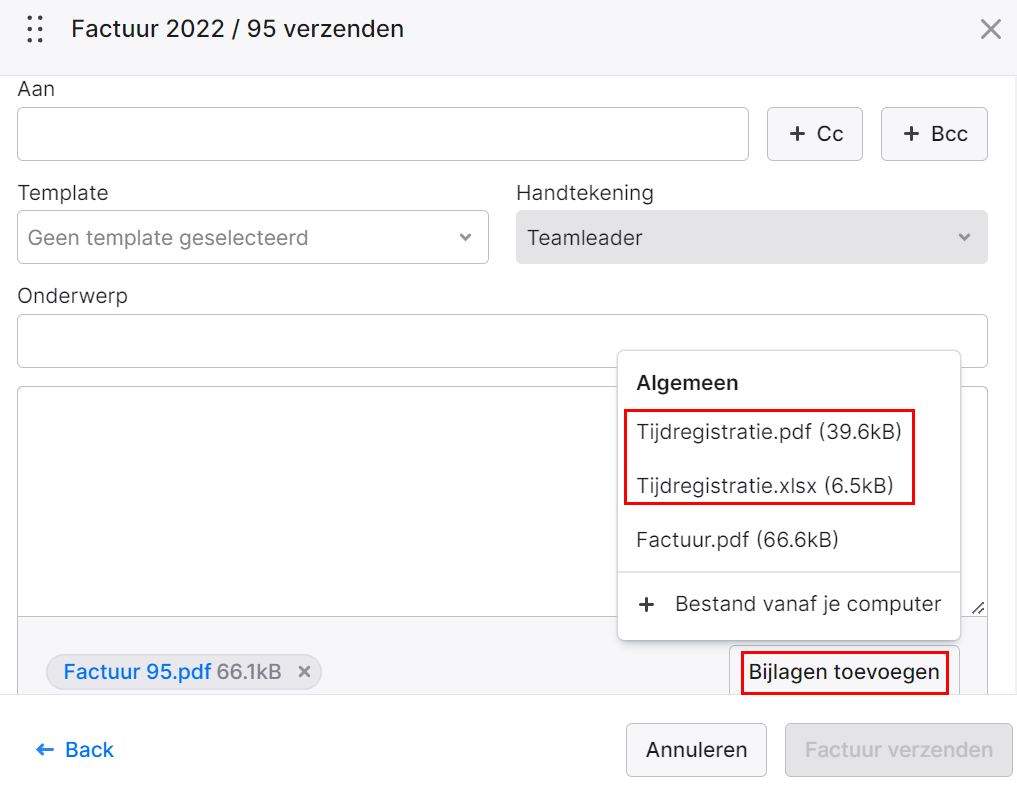
Task: Click the Annuleren button
Action: (x=697, y=750)
